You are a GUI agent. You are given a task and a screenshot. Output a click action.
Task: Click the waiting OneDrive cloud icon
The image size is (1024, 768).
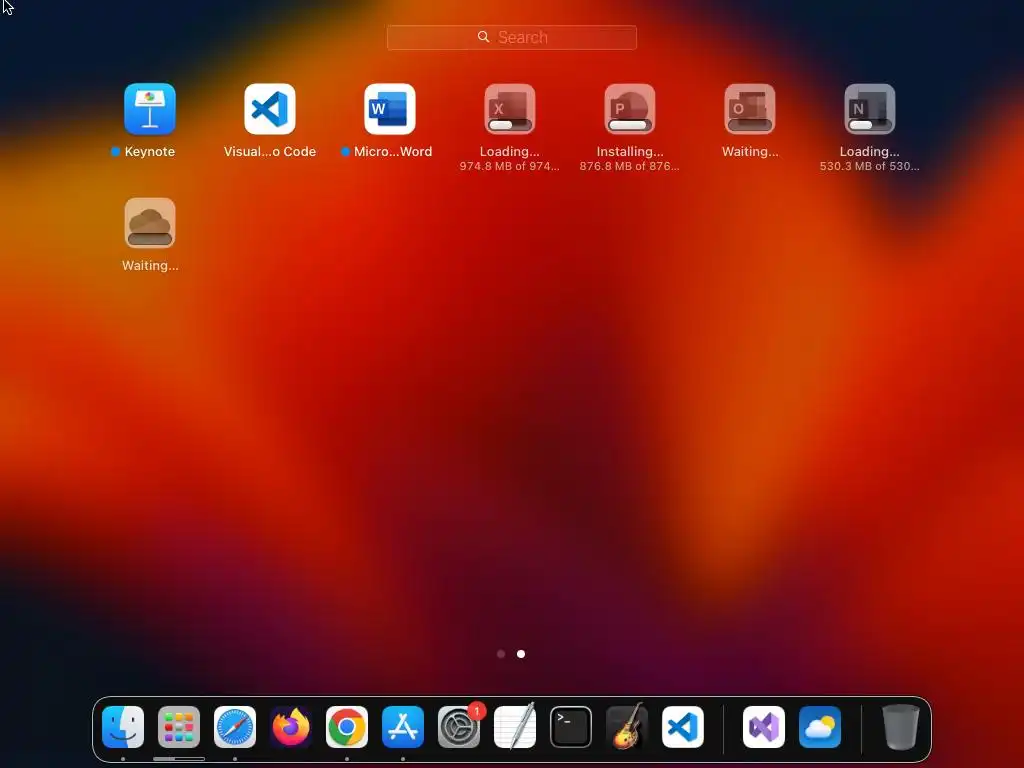(x=150, y=223)
